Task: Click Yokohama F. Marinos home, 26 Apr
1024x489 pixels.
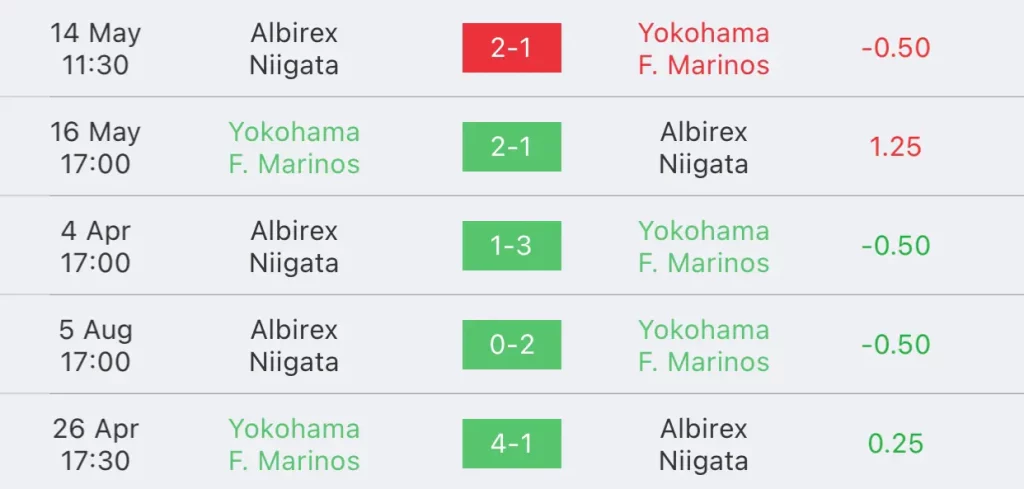Action: [294, 444]
